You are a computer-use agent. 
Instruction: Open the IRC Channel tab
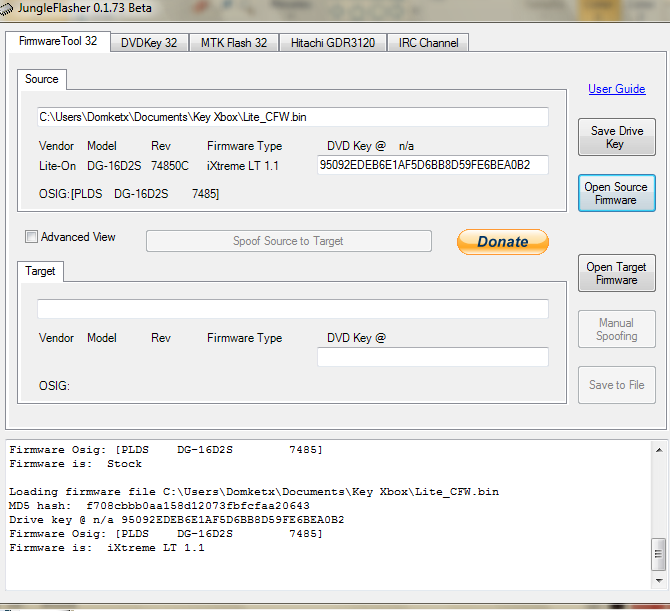click(x=428, y=43)
